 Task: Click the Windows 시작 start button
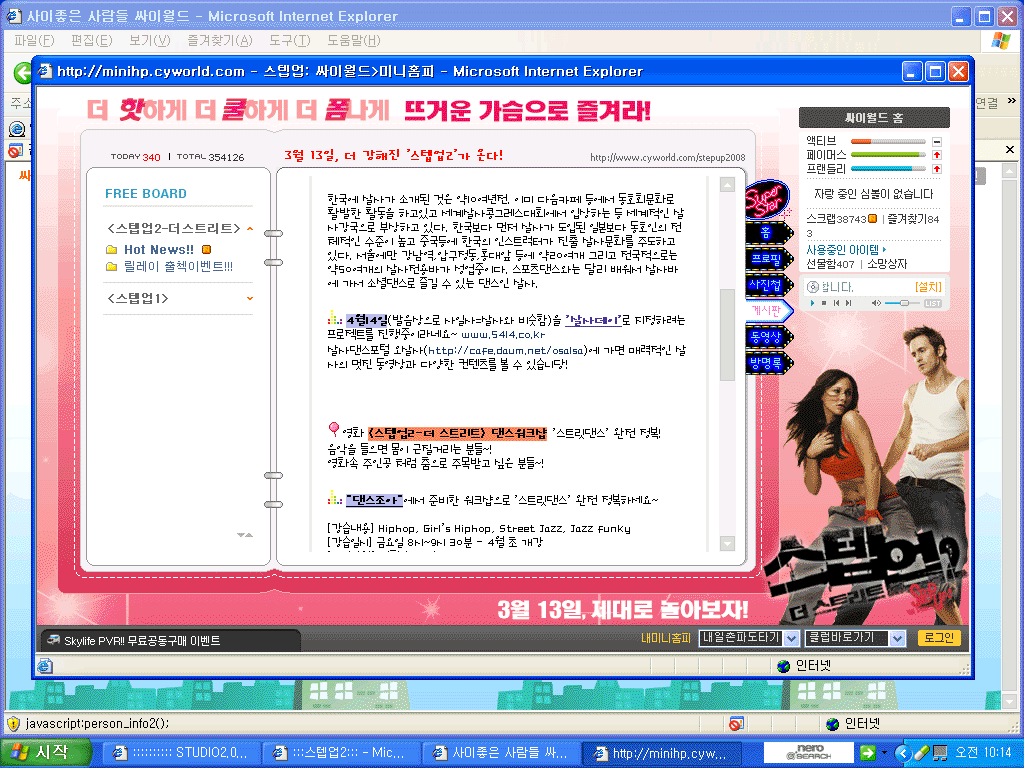click(46, 752)
